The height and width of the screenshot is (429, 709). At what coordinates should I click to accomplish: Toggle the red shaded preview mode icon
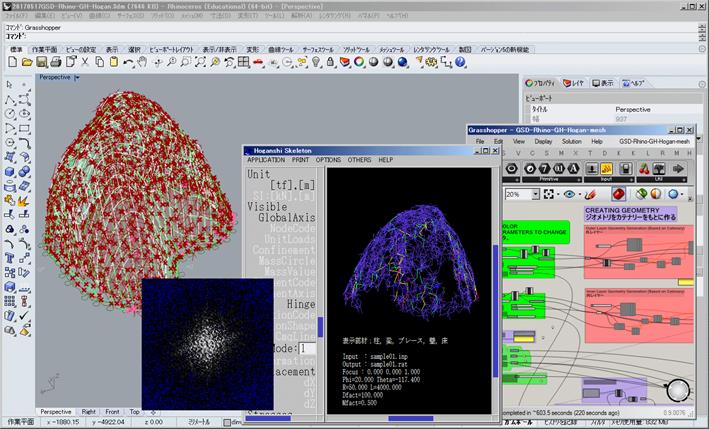point(619,194)
